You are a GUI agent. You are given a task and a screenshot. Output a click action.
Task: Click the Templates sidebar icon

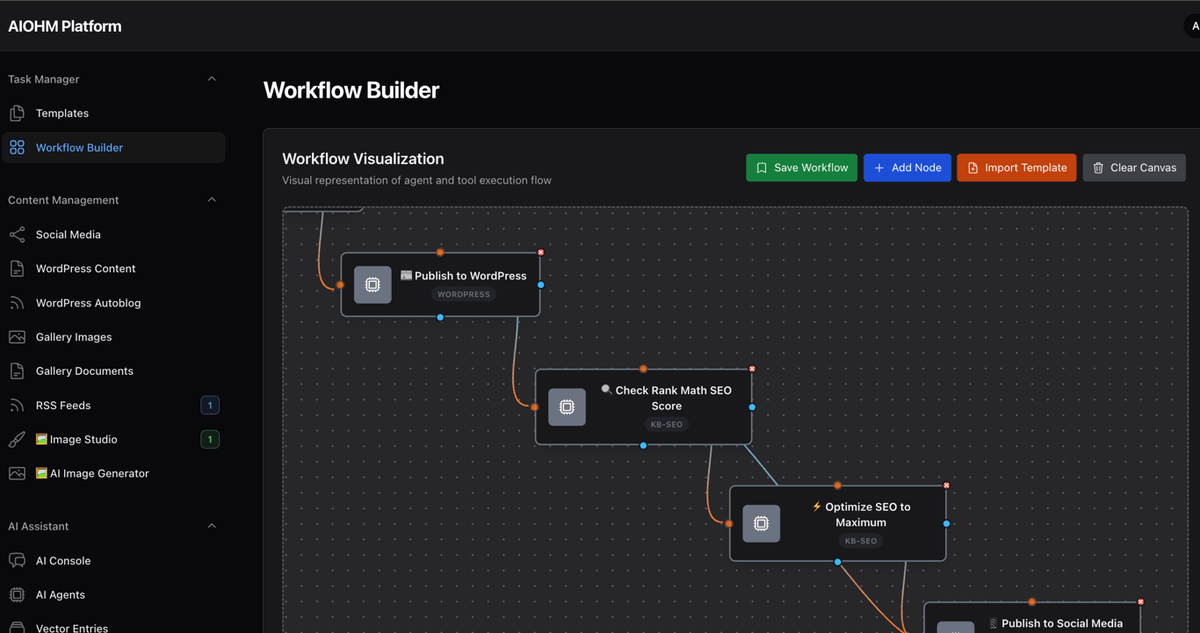pyautogui.click(x=17, y=113)
